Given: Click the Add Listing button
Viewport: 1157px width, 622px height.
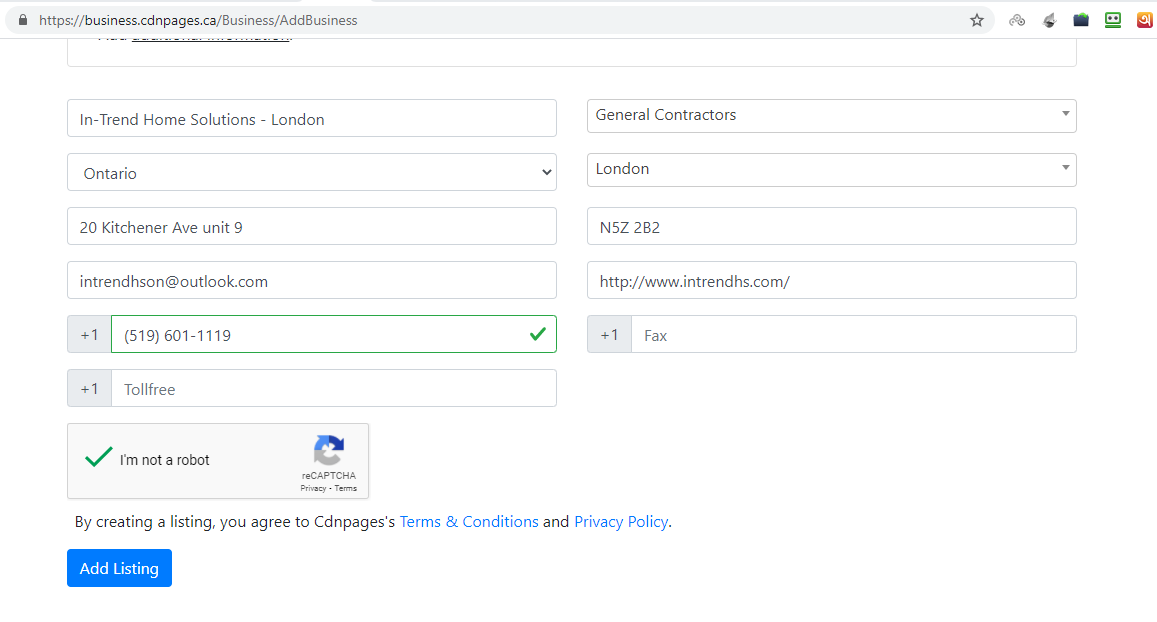Looking at the screenshot, I should tap(120, 568).
